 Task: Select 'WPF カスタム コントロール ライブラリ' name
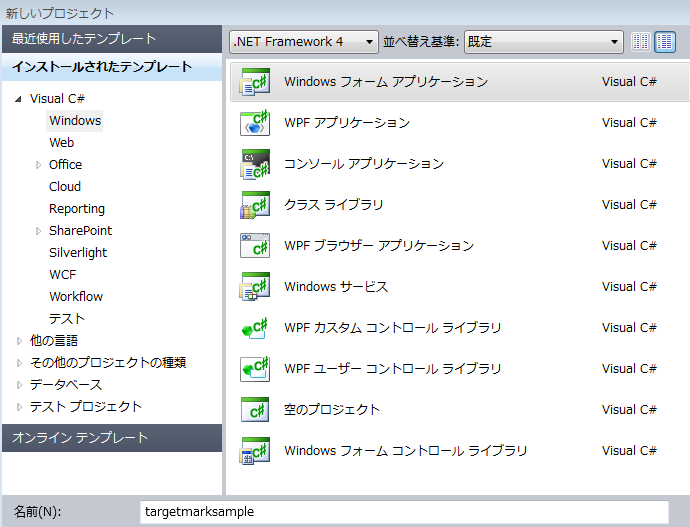point(393,328)
